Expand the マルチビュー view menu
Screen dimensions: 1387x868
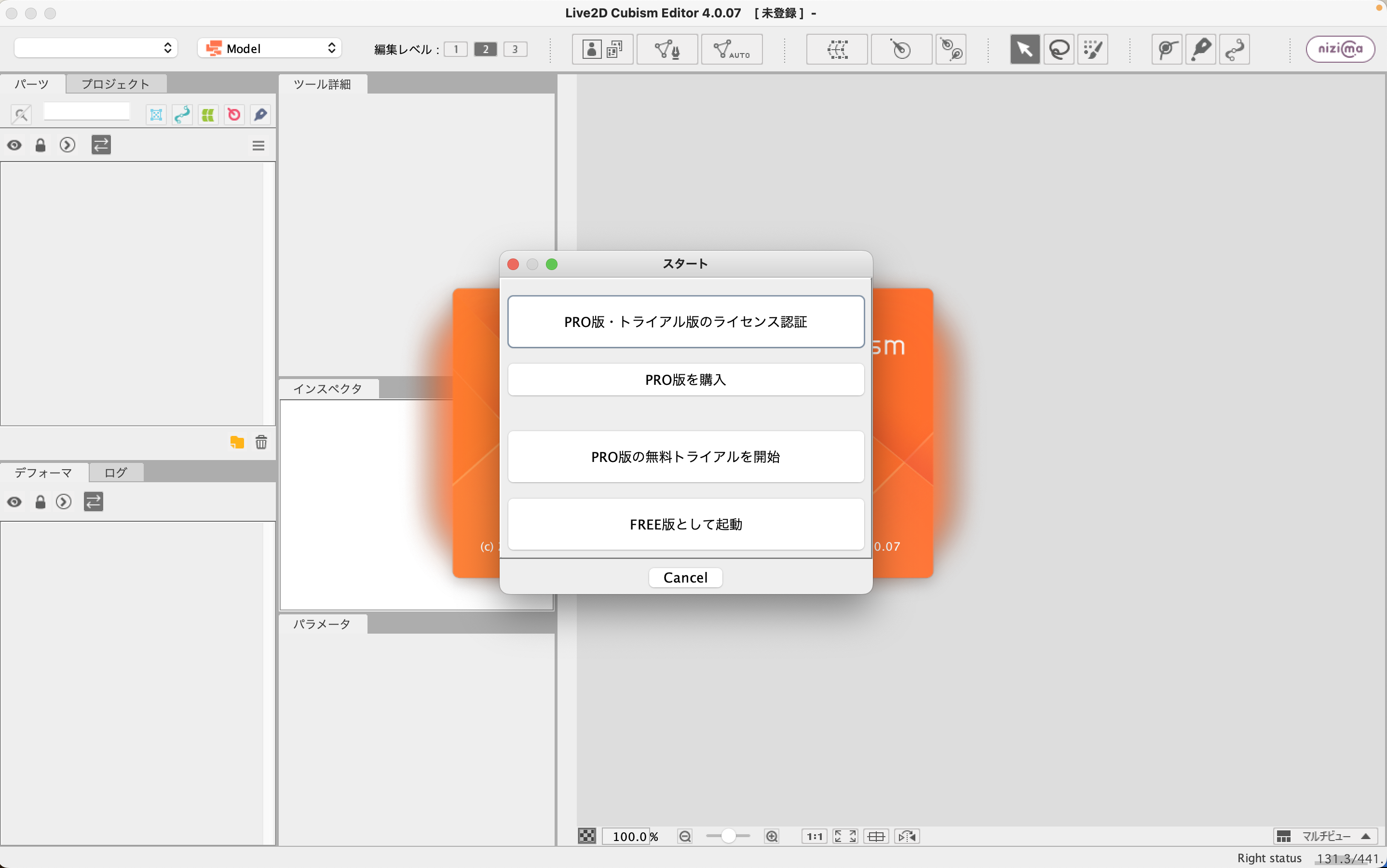tap(1326, 837)
